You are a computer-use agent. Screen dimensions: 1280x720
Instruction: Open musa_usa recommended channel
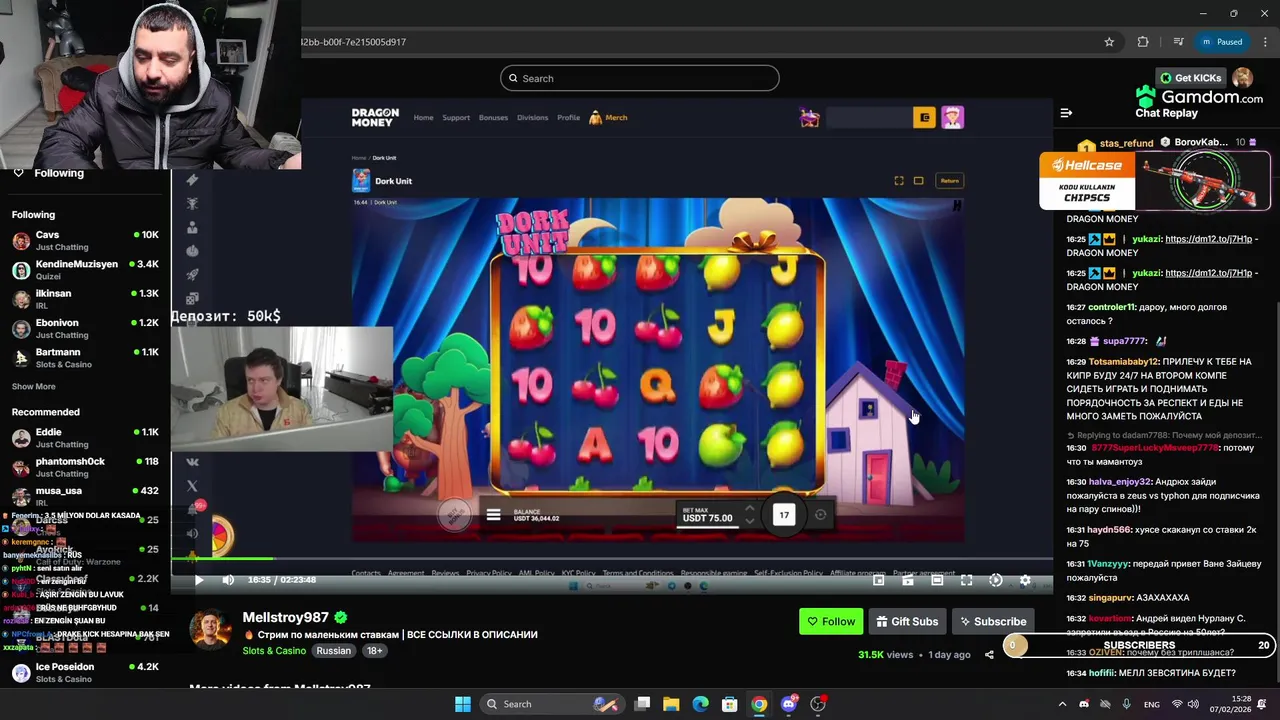85,496
